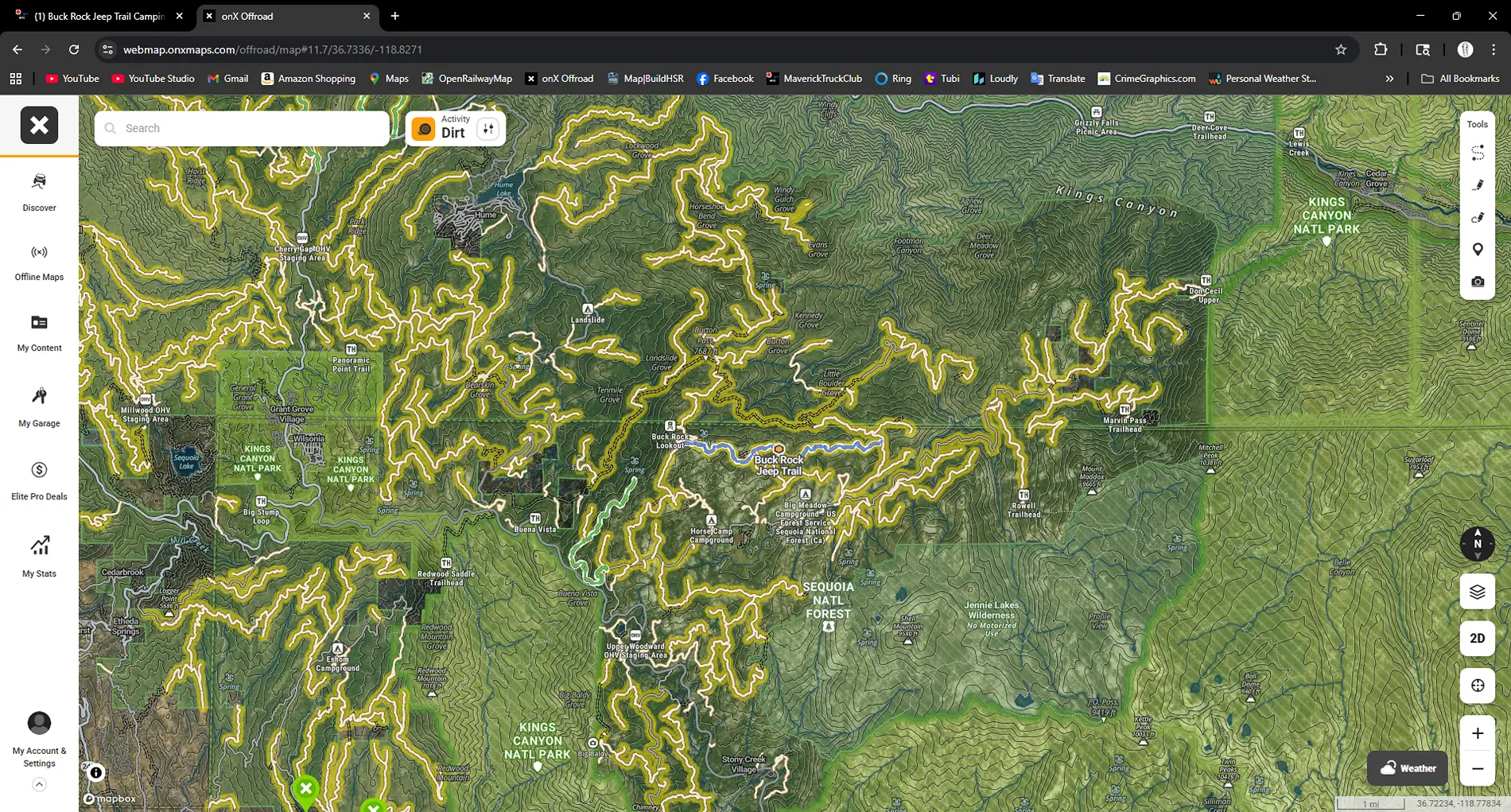Select the Waypoint pin tool

[1478, 250]
